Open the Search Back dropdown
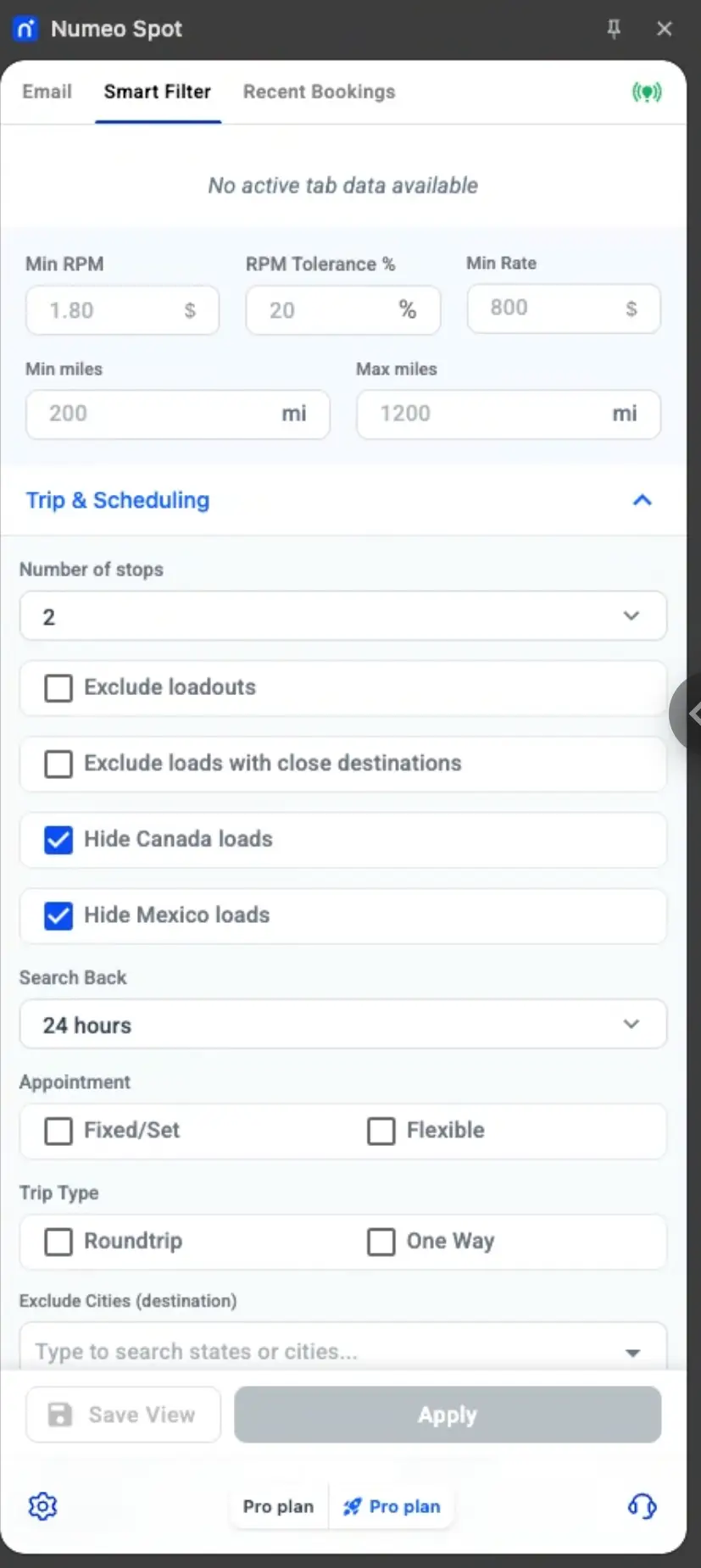Screen dimensions: 701x1568 click(x=342, y=1025)
